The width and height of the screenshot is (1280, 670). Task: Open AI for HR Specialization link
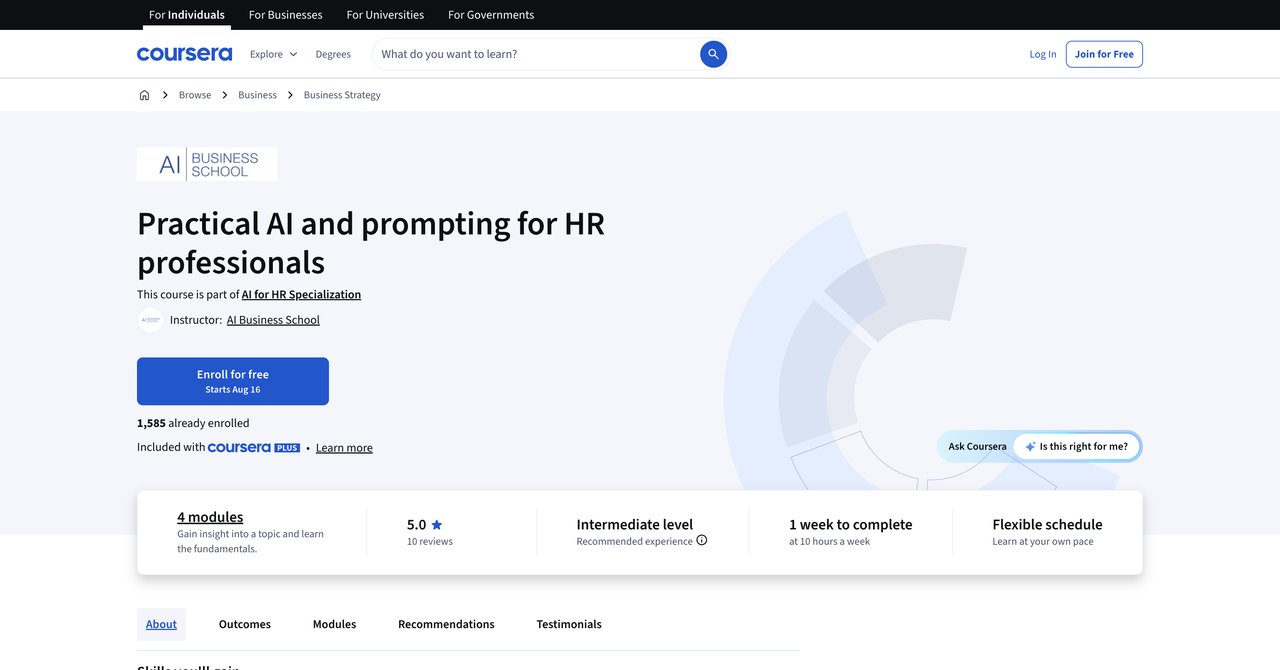(x=301, y=294)
